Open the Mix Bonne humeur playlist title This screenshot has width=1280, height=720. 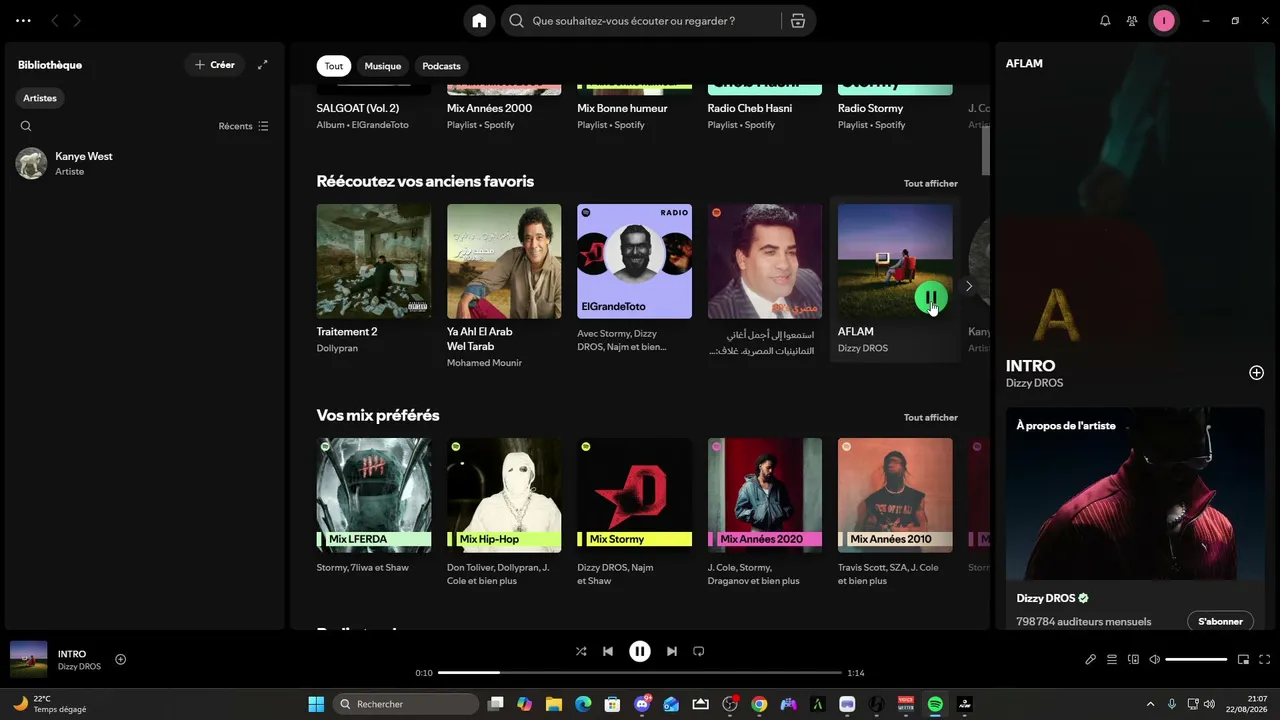coord(622,108)
